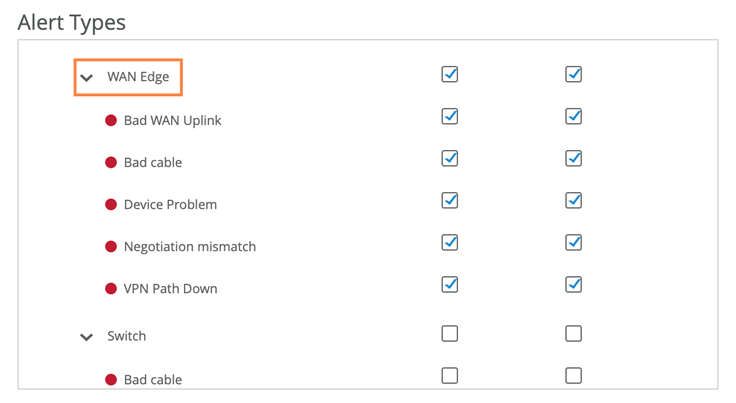Click the red dot beside Negotiation mismatch
The width and height of the screenshot is (736, 403).
pos(111,247)
